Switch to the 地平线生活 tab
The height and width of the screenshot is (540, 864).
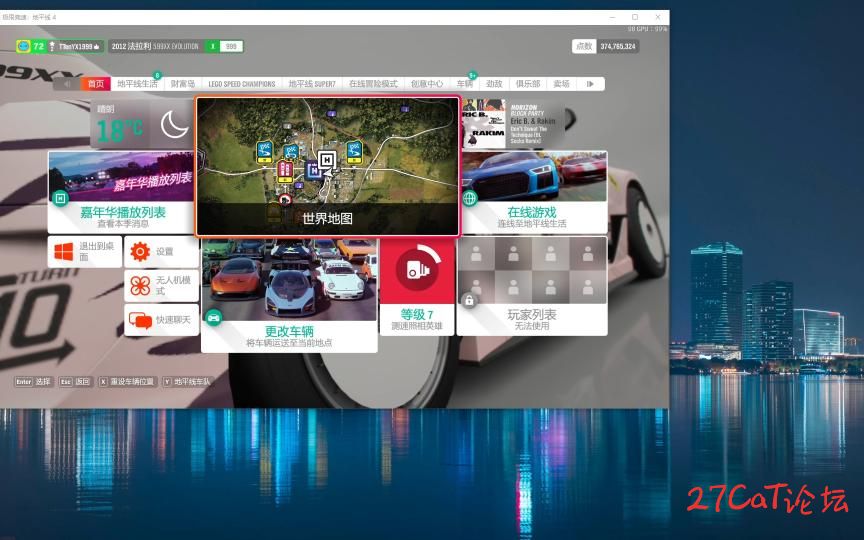point(137,84)
